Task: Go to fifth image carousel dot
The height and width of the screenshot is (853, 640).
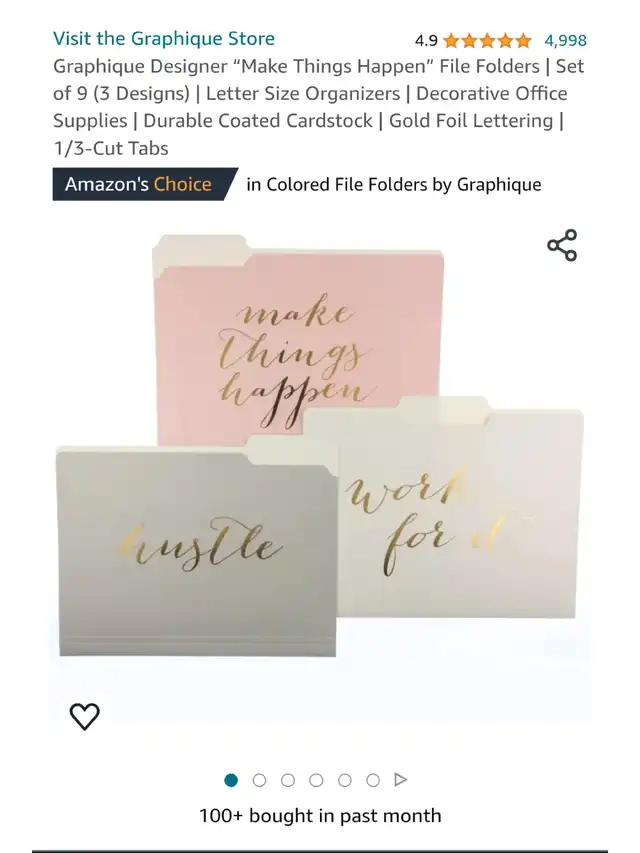Action: click(x=344, y=780)
